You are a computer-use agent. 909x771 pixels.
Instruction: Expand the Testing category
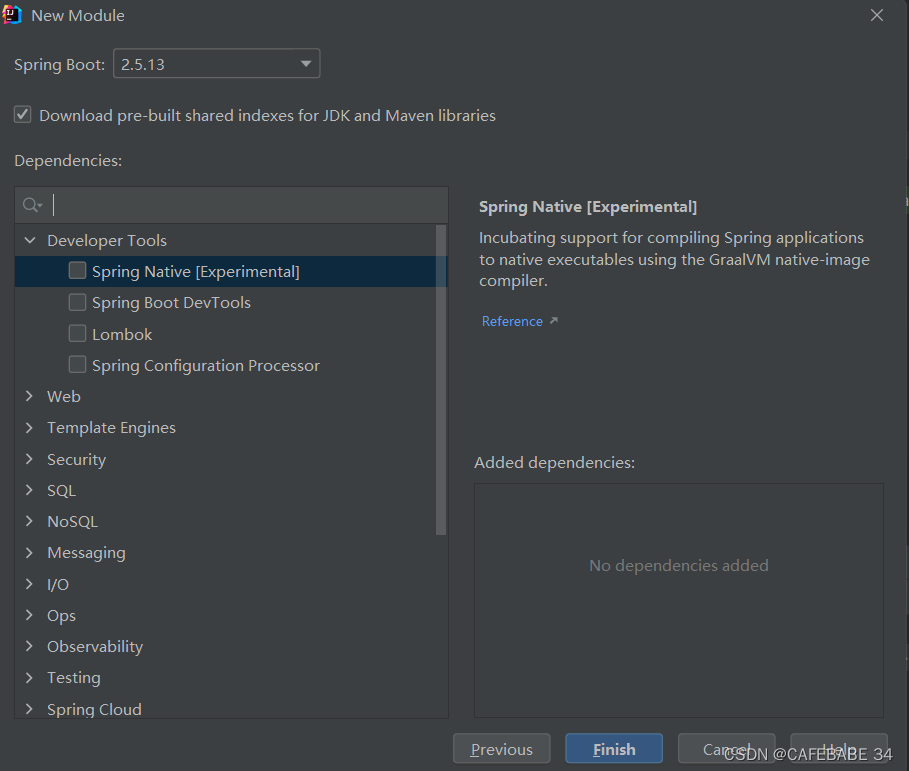(29, 677)
